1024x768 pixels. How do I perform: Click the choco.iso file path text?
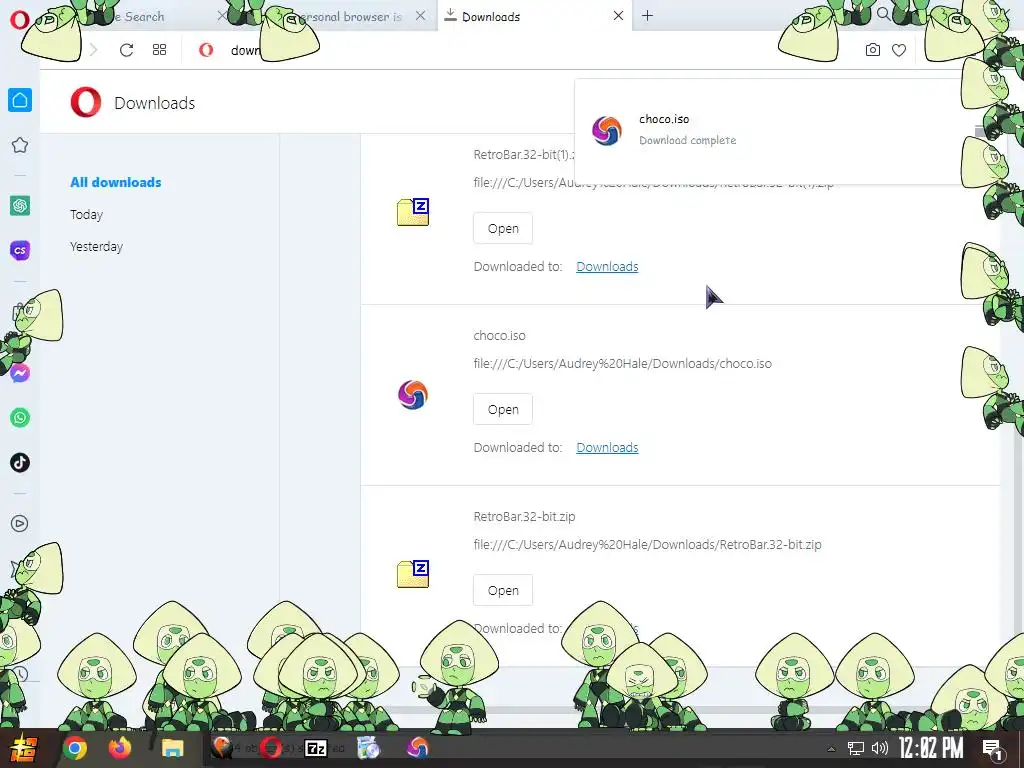point(622,363)
